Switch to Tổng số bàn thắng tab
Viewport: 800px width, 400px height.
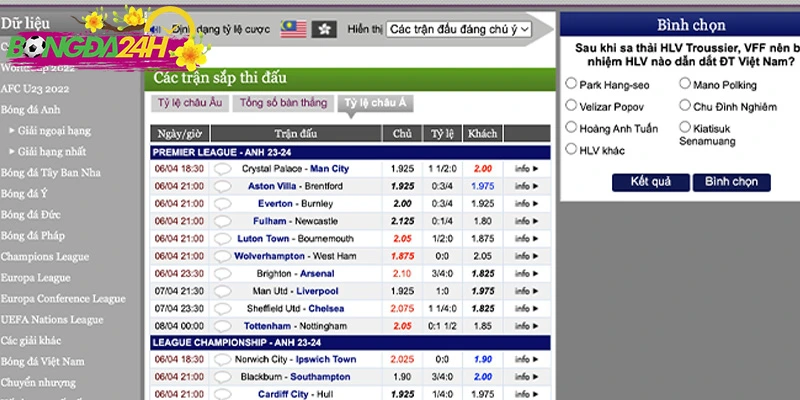click(x=283, y=103)
